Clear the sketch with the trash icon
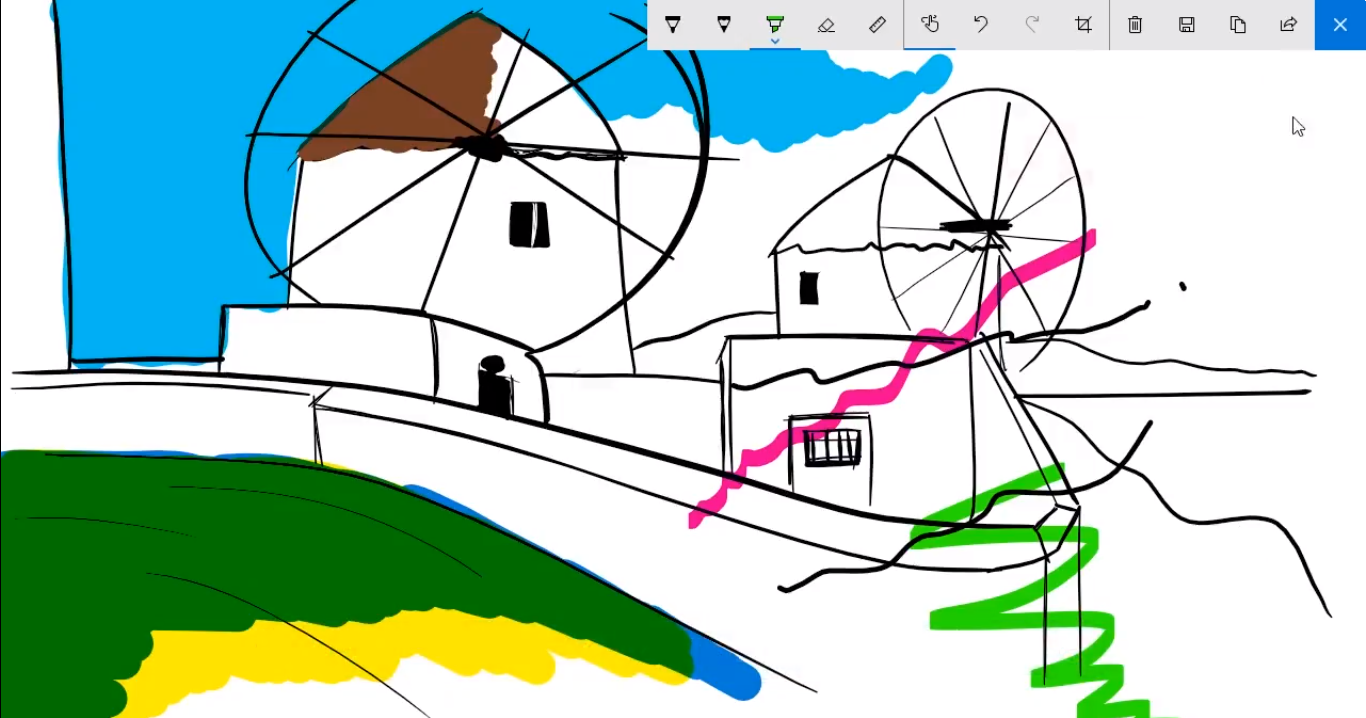 point(1135,25)
